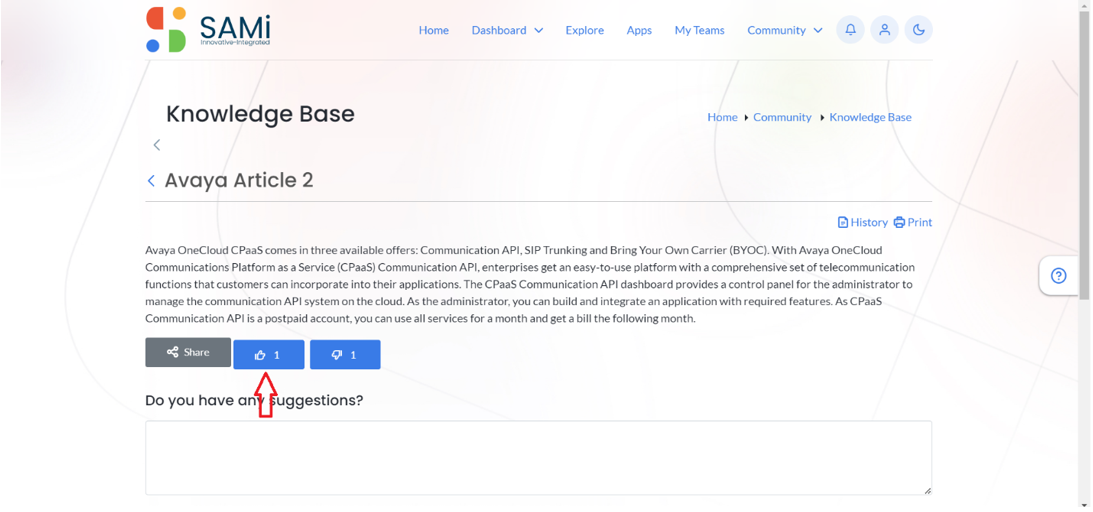This screenshot has height=512, width=1093.
Task: Go to Home in navigation bar
Action: (x=434, y=30)
